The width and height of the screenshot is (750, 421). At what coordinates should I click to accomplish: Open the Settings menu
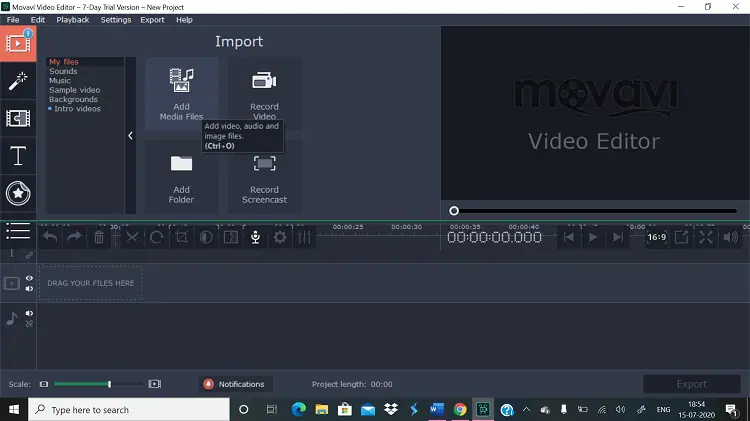(x=116, y=20)
